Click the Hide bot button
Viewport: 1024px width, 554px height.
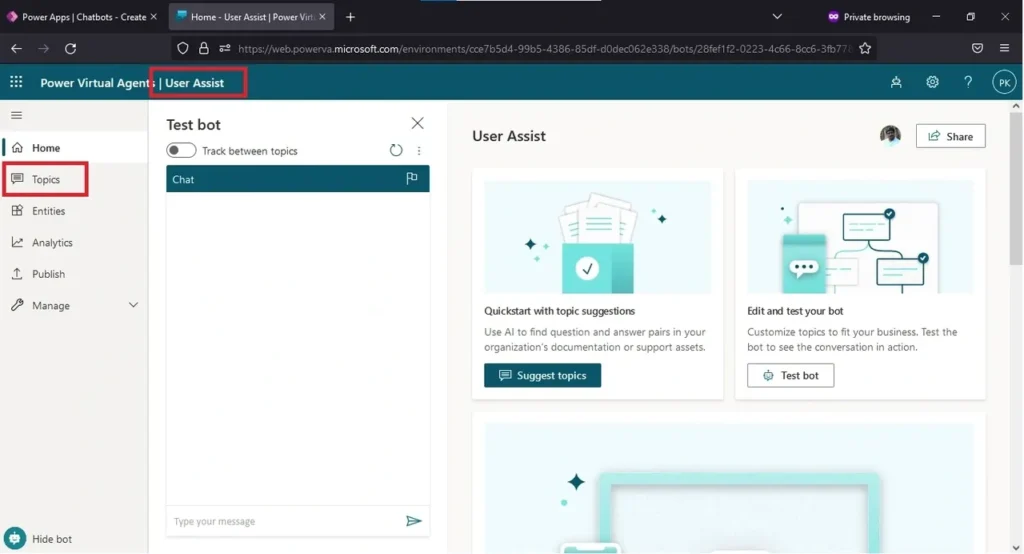38,538
